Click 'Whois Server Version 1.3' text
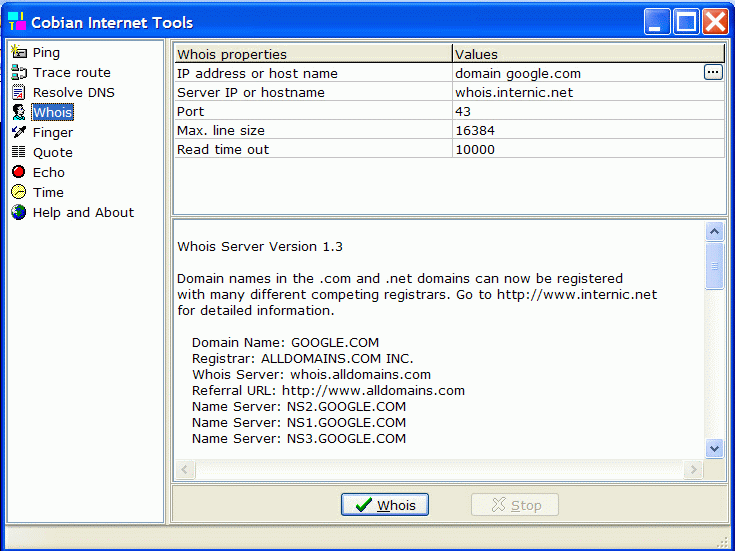Screen dimensions: 735x551 pos(260,247)
